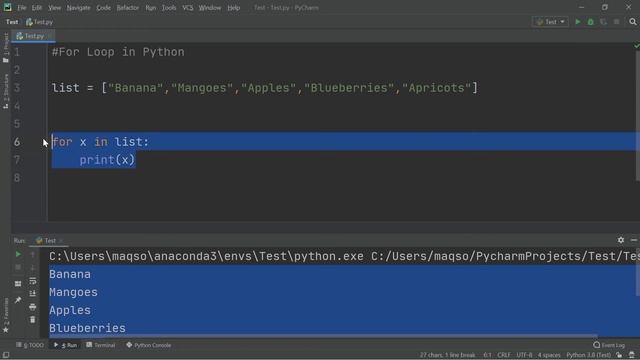Open the Help menu
Image resolution: width=640 pixels, height=360 pixels.
point(233,8)
